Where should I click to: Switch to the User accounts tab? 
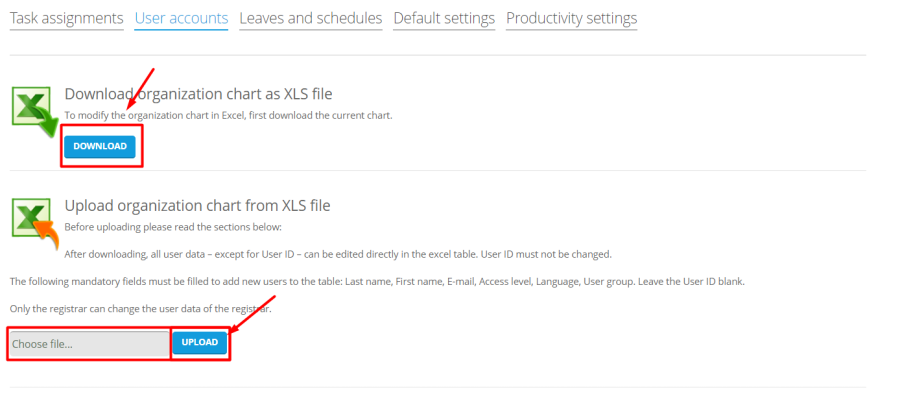point(181,18)
